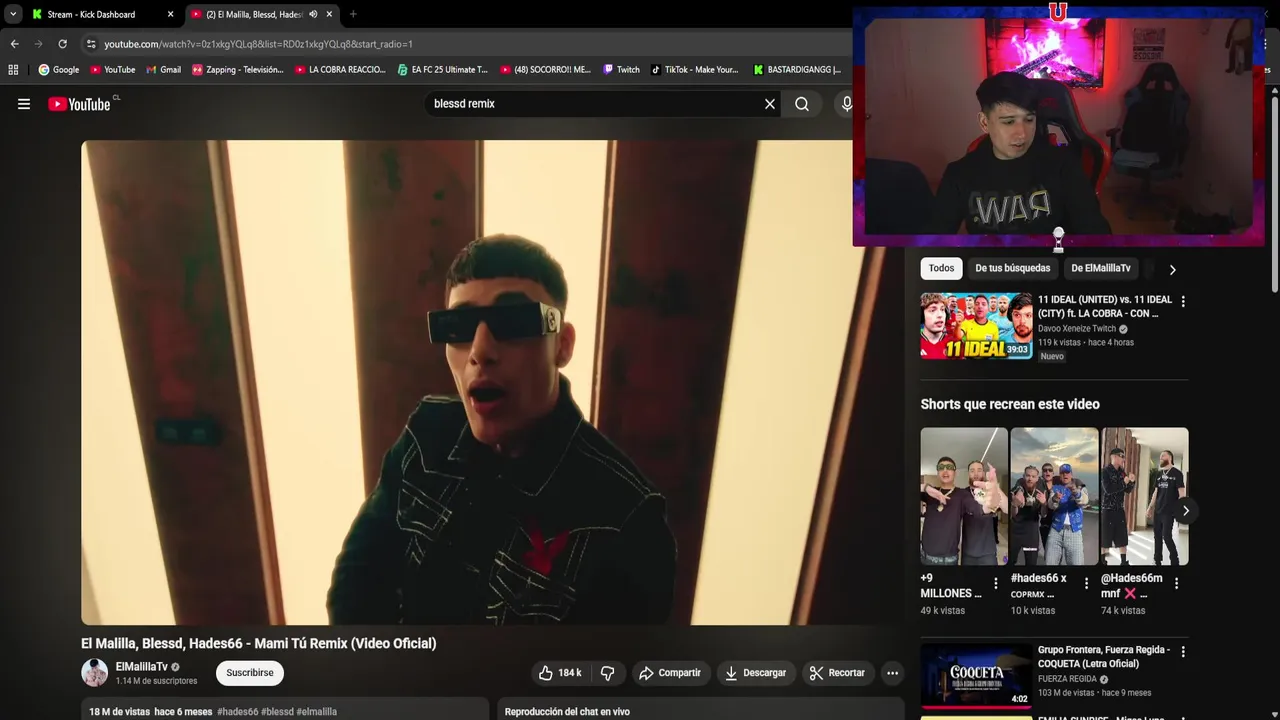Open the Gmail bookmark
Image resolution: width=1280 pixels, height=720 pixels.
(163, 70)
